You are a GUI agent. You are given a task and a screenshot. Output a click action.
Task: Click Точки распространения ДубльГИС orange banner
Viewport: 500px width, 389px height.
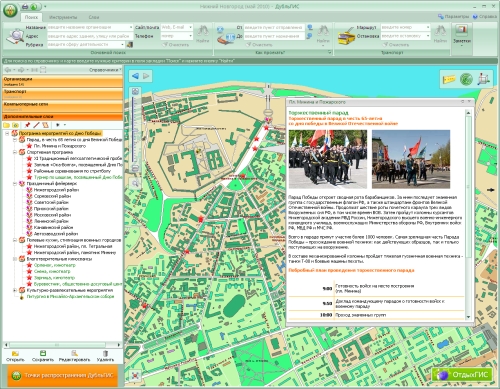point(63,376)
